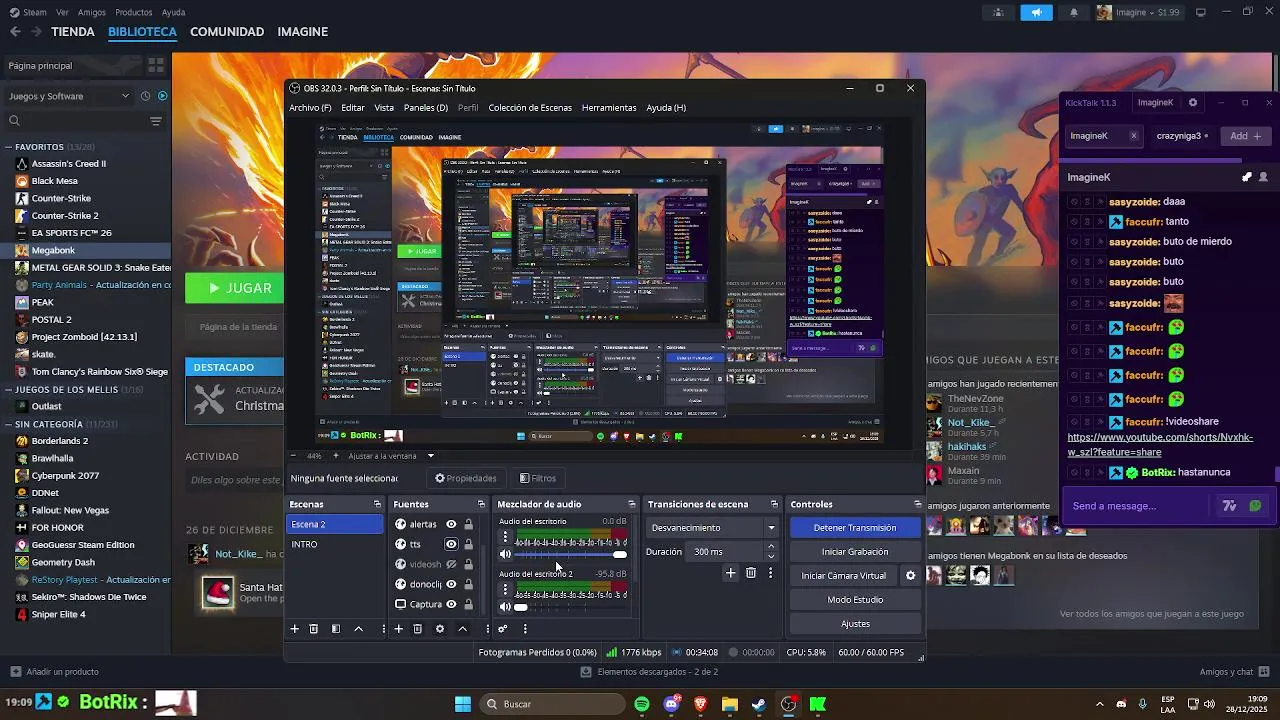Open Colección de Escenas menu
Screen dimensions: 1280x720
pos(530,108)
